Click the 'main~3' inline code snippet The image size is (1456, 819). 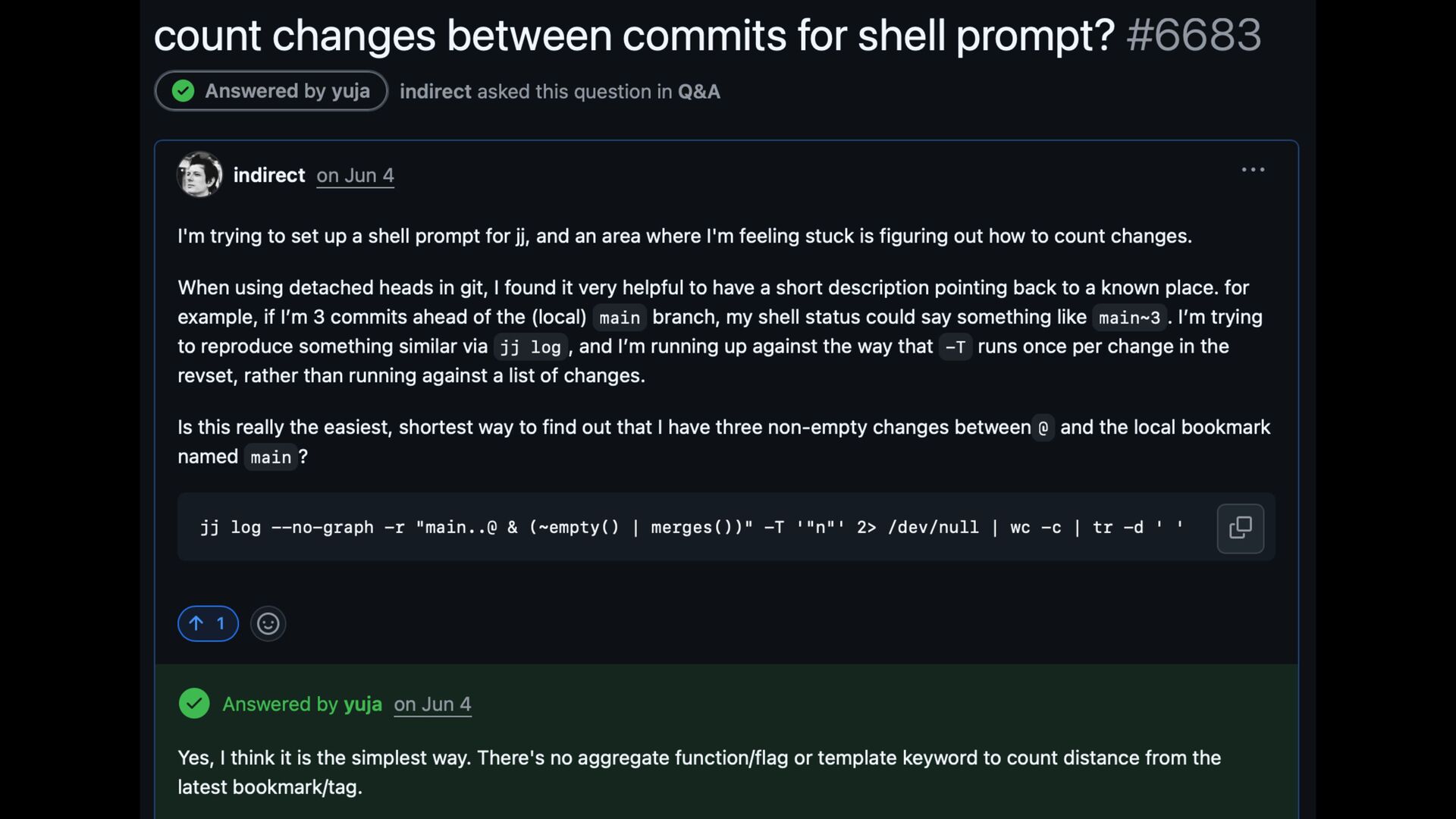[x=1129, y=318]
